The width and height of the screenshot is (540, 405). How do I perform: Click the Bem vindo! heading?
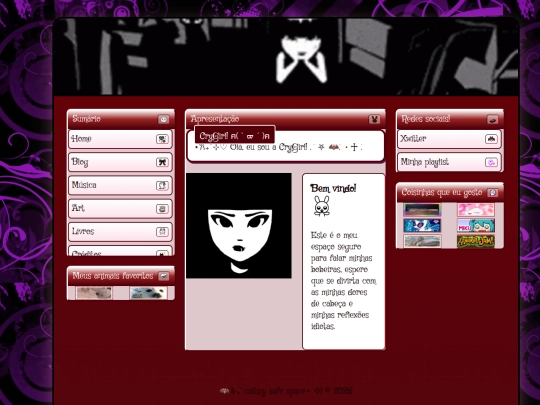click(x=333, y=188)
